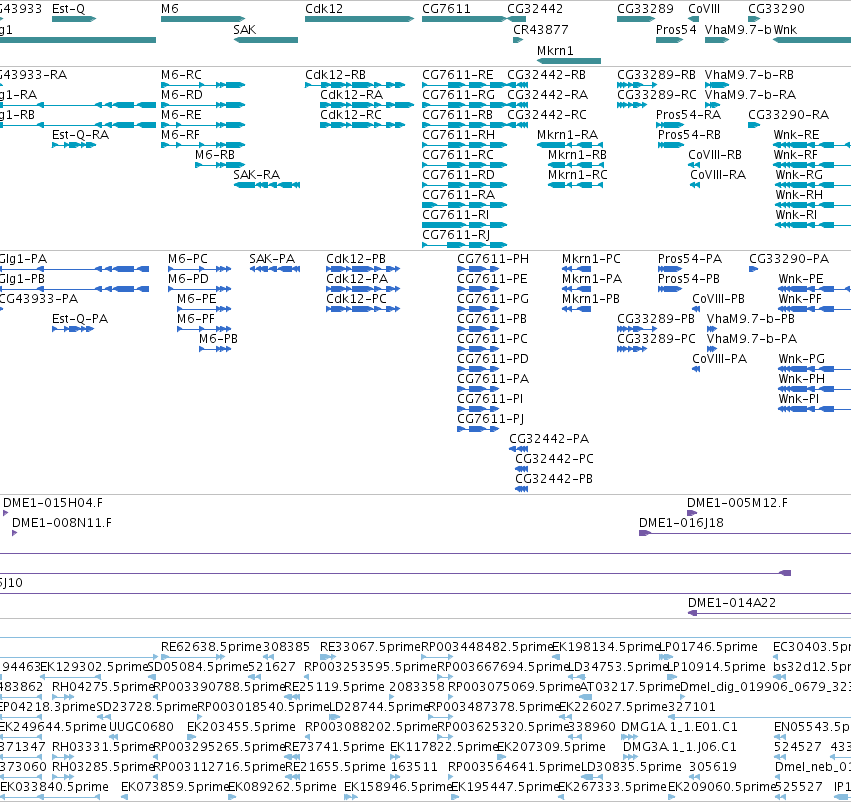Image resolution: width=851 pixels, height=802 pixels.
Task: Click the CoVIII-PB protein label
Action: coord(719,299)
